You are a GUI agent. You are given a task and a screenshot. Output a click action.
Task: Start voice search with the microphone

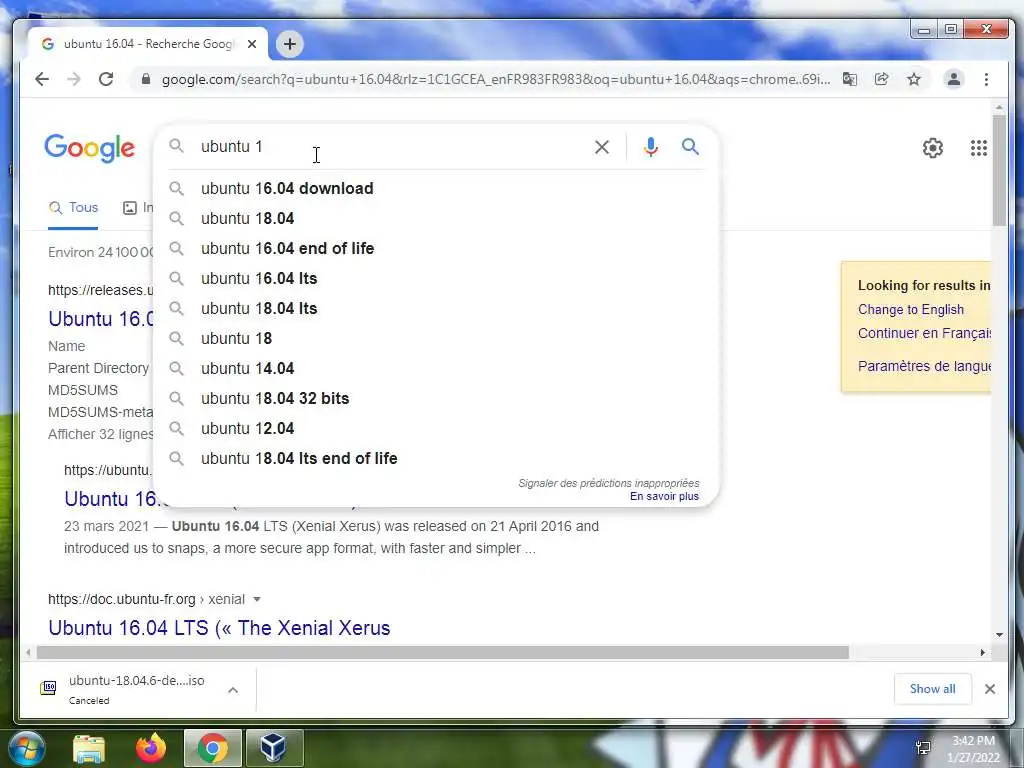650,147
